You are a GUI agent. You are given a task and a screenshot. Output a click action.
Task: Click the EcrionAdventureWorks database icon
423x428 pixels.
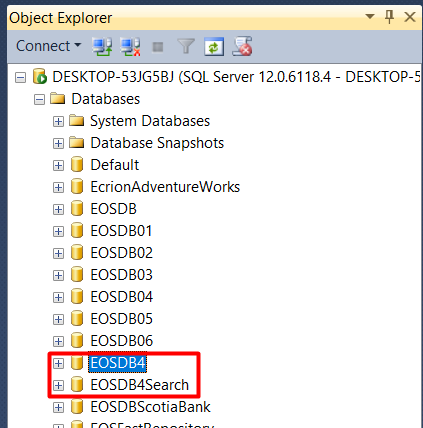77,187
